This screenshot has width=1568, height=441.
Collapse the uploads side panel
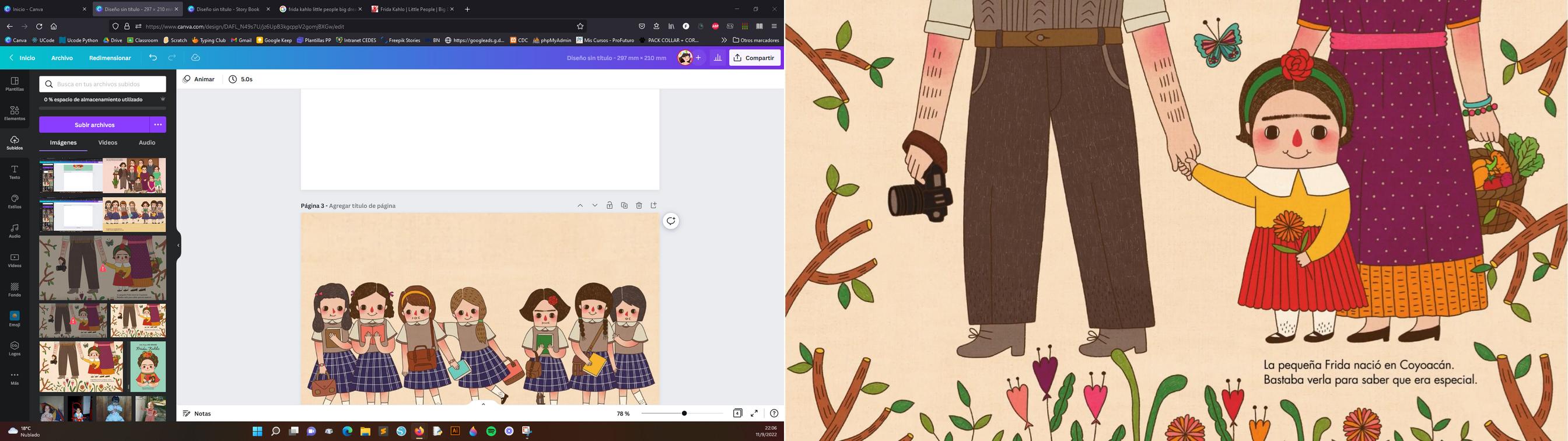(x=178, y=246)
